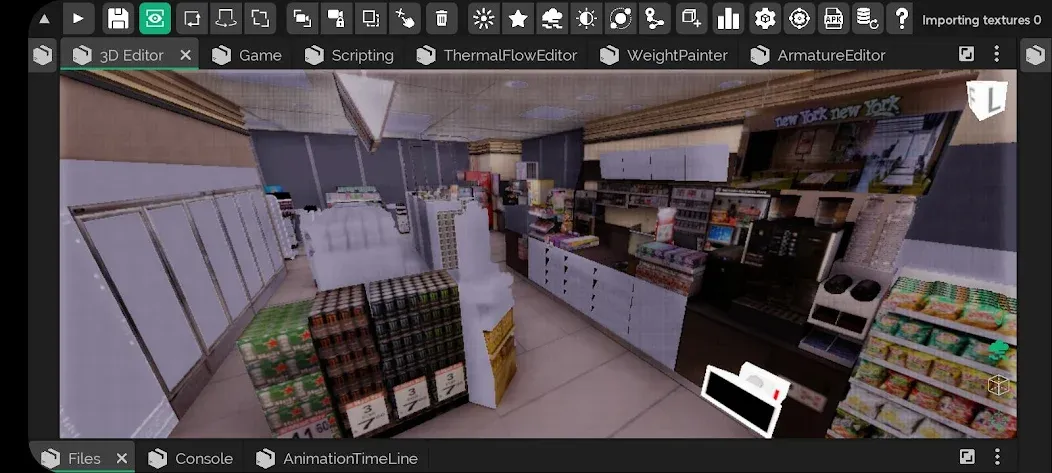Screen dimensions: 1052x473
Task: Click the trash delete icon
Action: pos(442,18)
